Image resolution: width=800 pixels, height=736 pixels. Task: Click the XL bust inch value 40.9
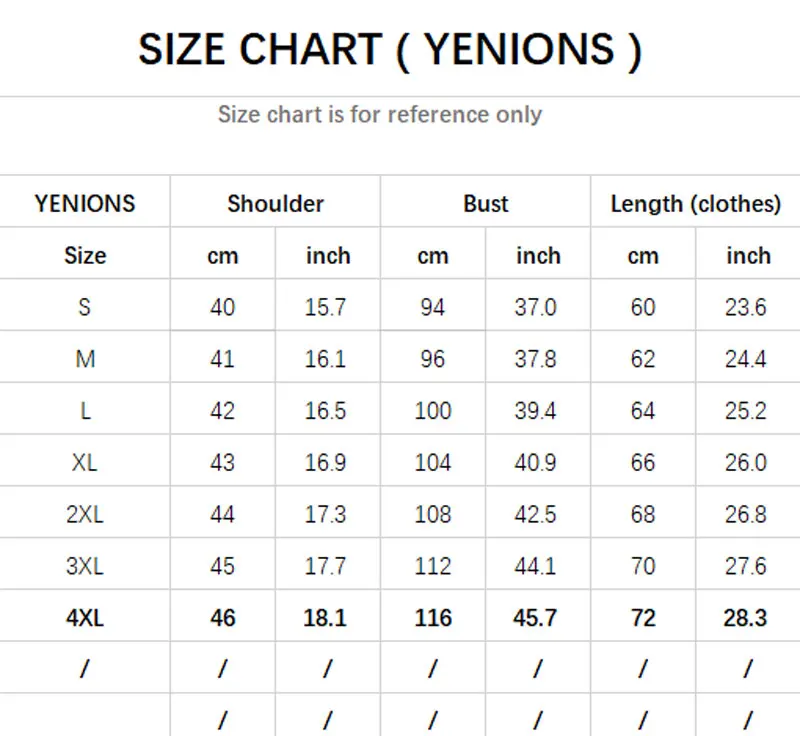click(535, 463)
